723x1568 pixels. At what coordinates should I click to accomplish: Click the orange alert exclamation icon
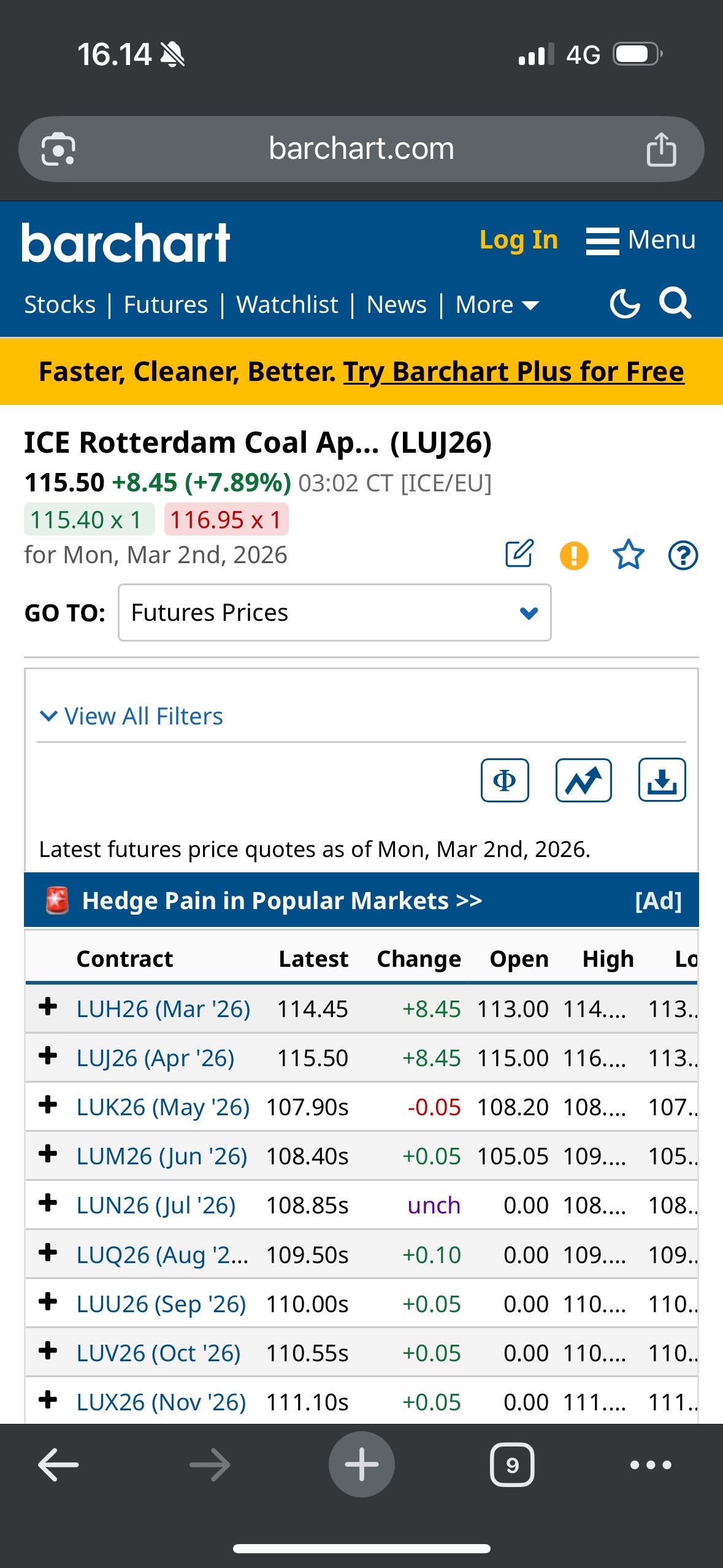point(574,556)
